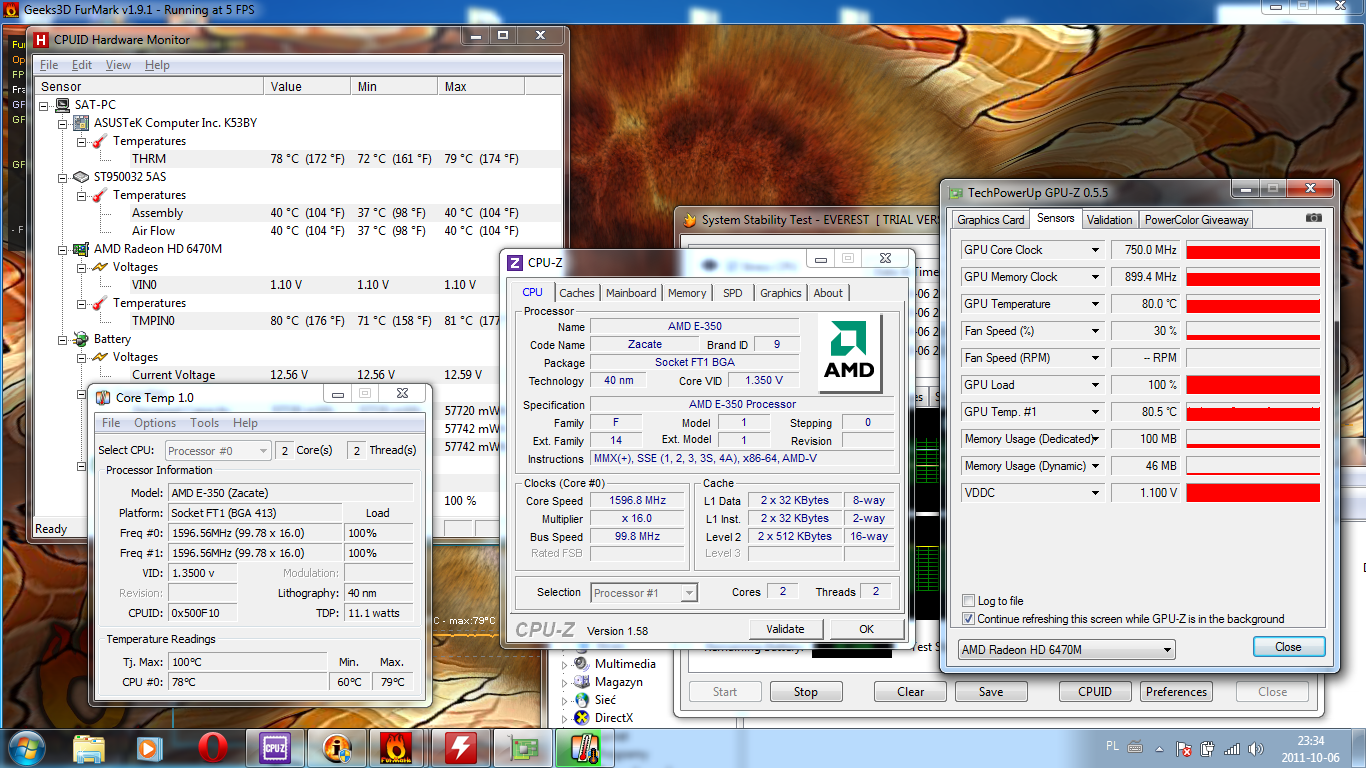Click the motherboard icon beside ASUSTeK Computer Inc.
This screenshot has width=1366, height=768.
coord(81,123)
